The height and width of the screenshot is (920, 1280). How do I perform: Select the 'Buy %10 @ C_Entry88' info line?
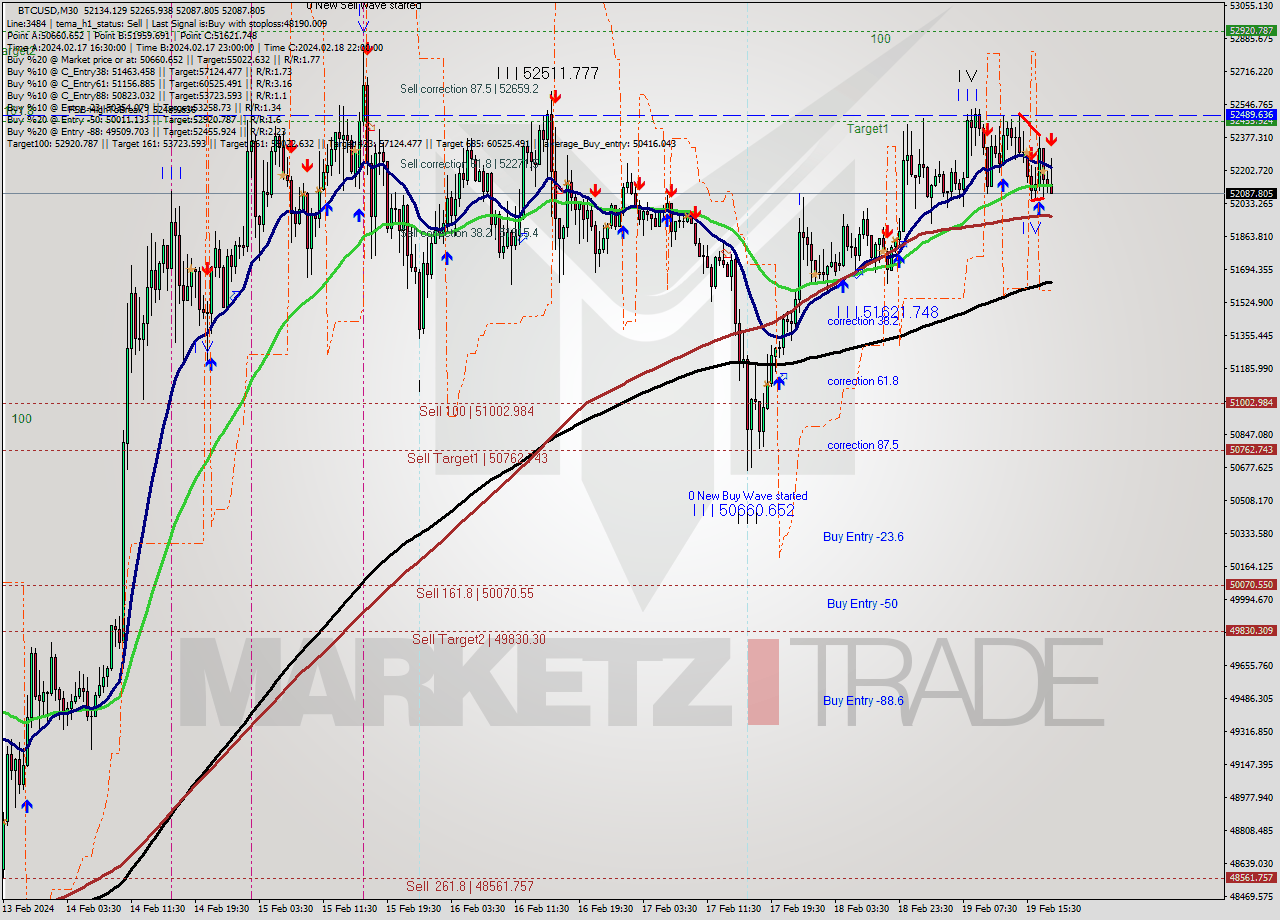(146, 95)
